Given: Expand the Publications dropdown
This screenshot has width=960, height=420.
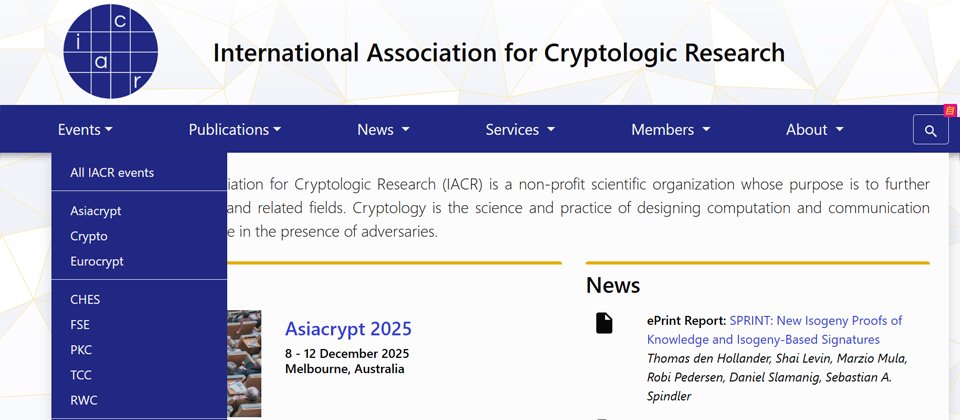Looking at the screenshot, I should coord(235,130).
